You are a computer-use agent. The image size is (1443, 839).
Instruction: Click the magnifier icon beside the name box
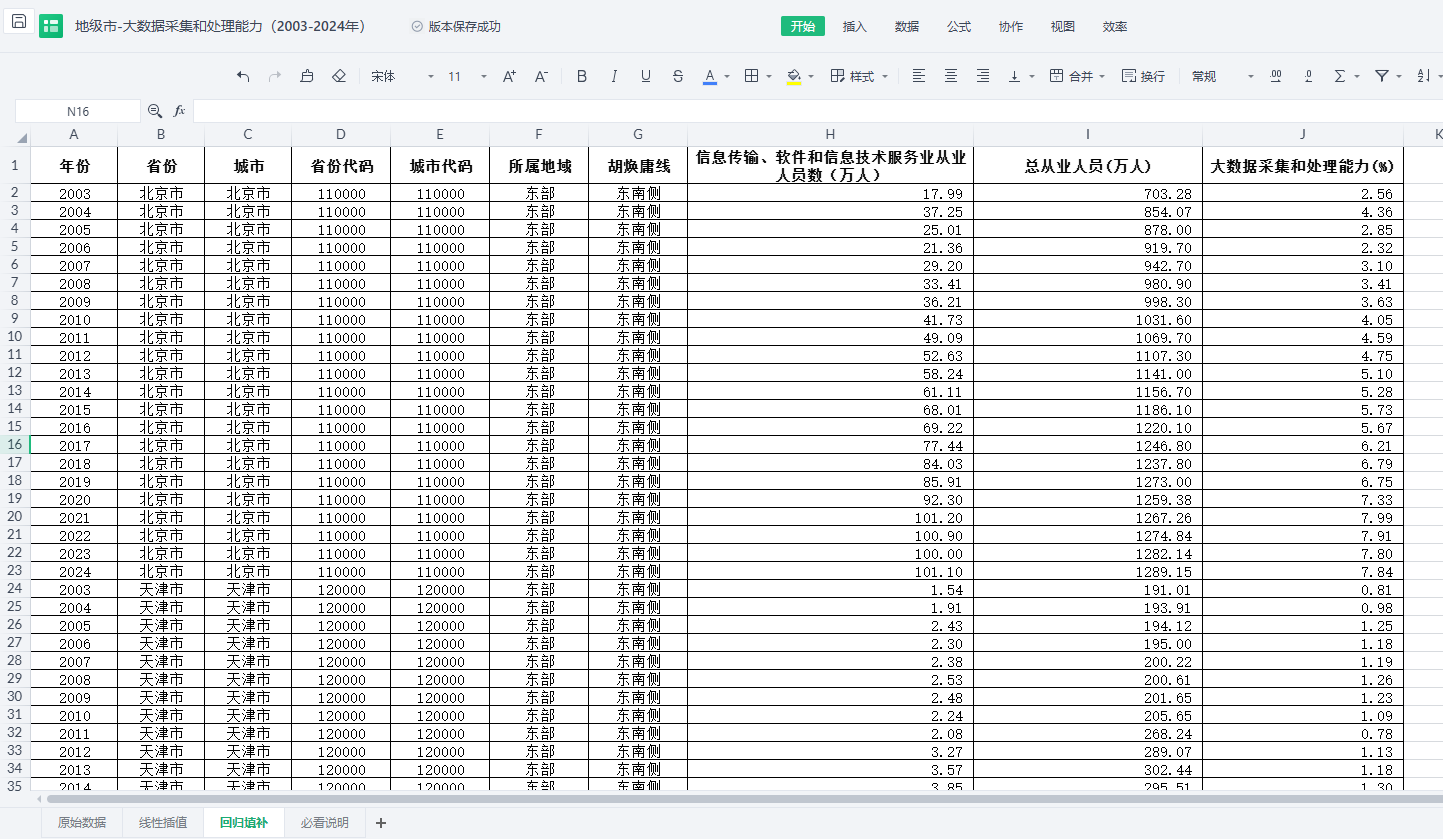point(155,111)
